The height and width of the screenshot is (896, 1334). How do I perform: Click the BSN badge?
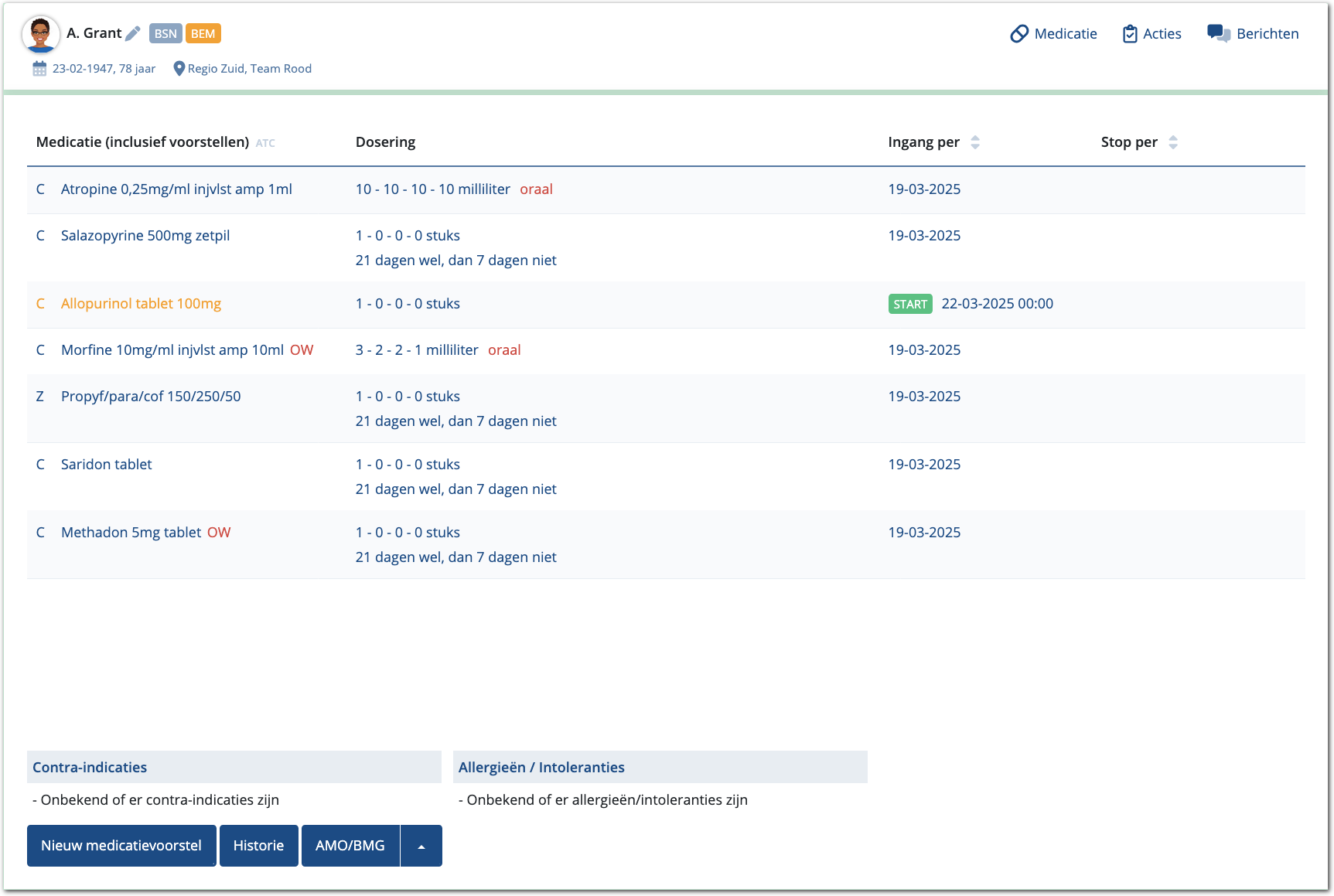[165, 33]
